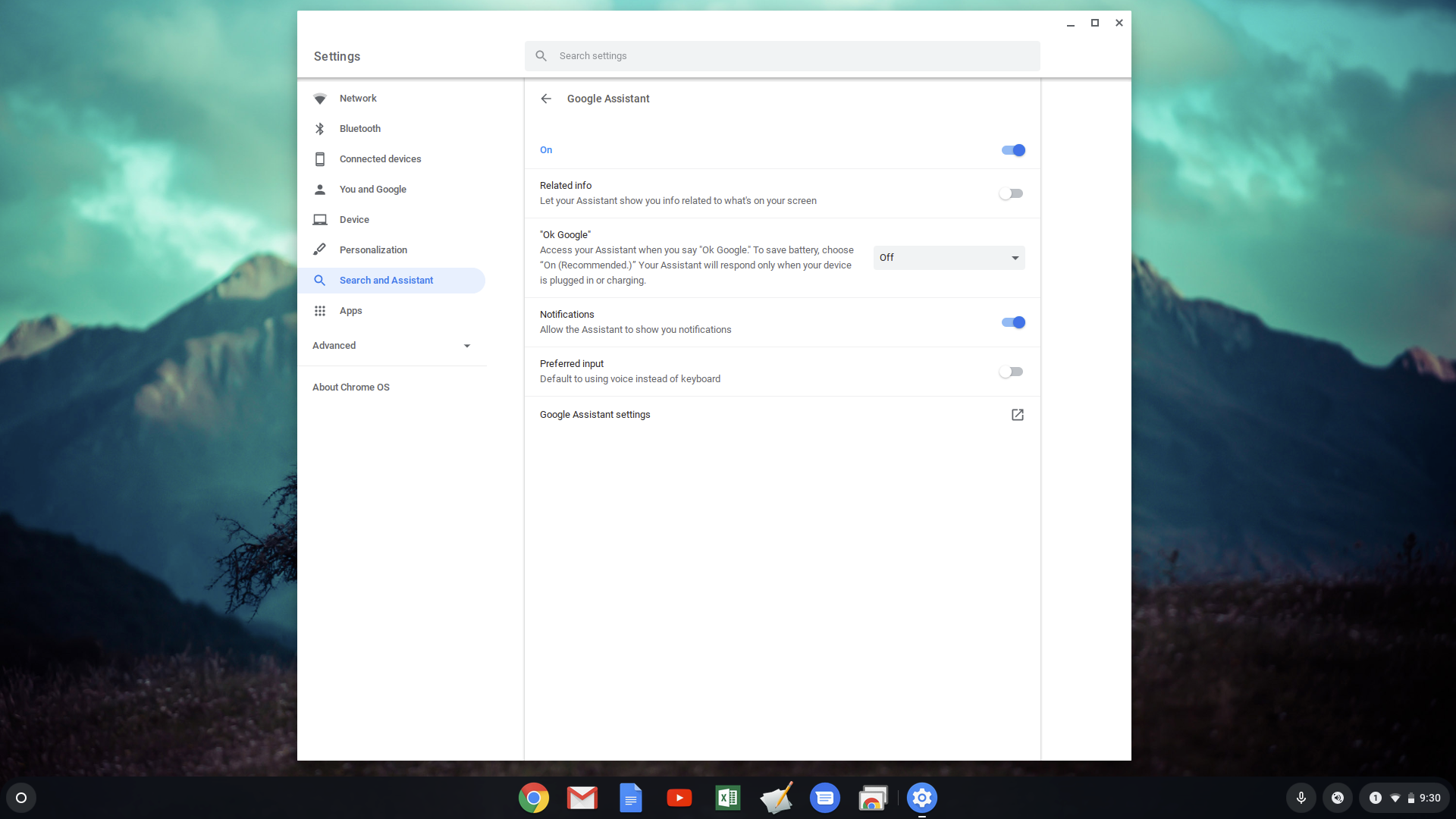Viewport: 1456px width, 819px height.
Task: Click the back arrow beside Google Assistant
Action: [546, 99]
